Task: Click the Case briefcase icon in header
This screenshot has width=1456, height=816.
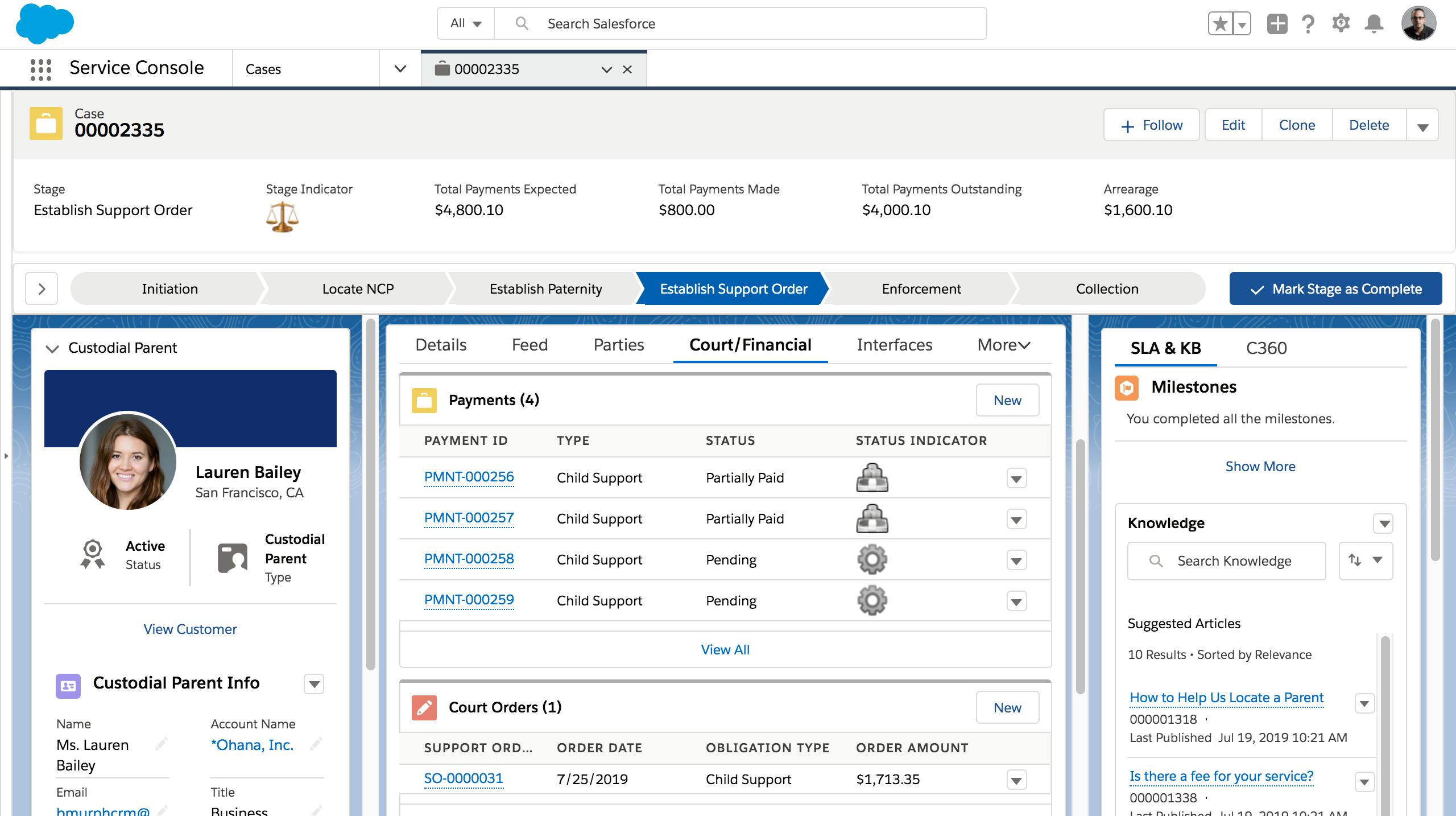Action: point(46,123)
